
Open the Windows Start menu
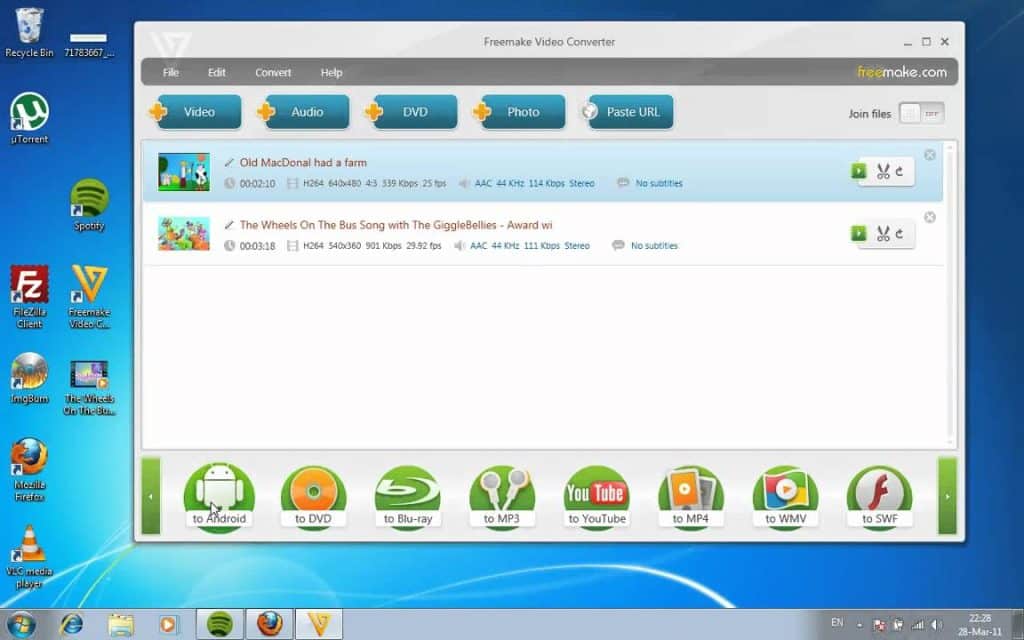click(24, 624)
